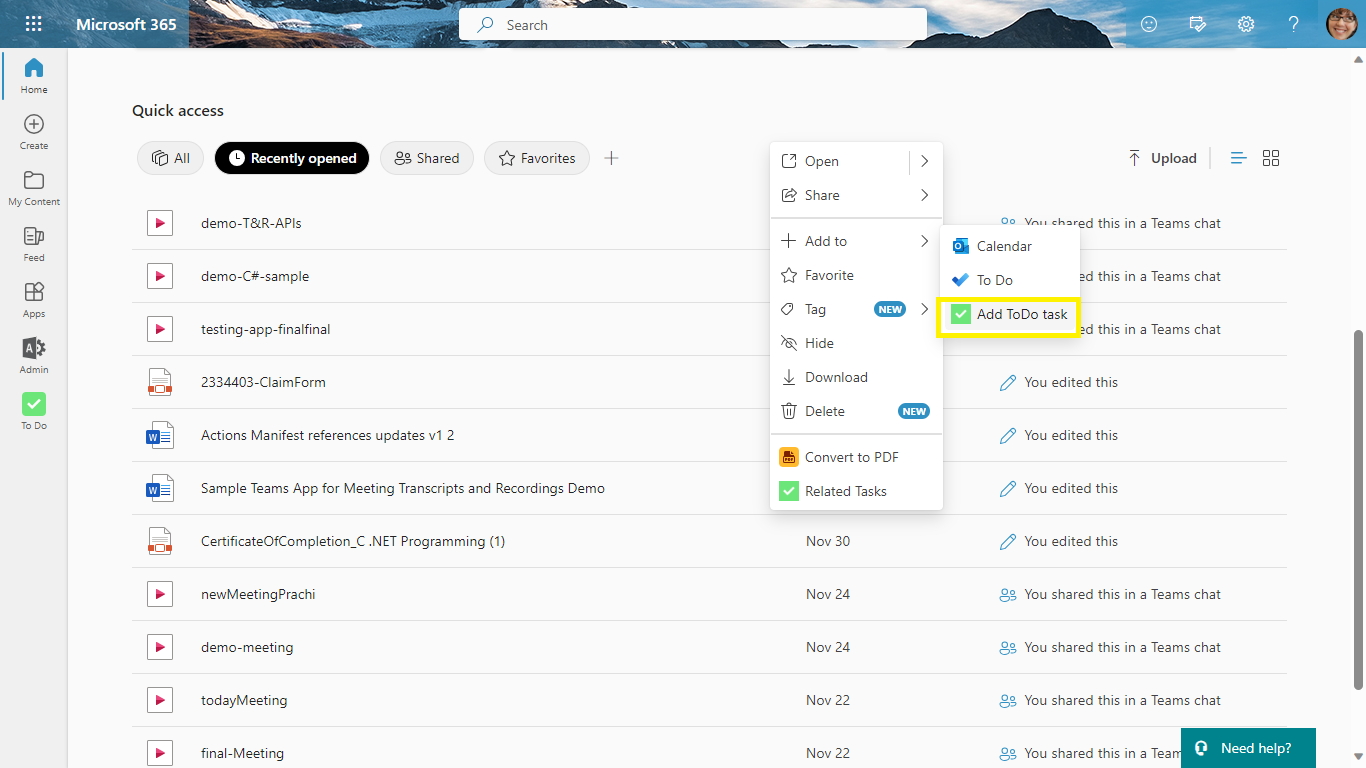Click video icon beside newMeetingPrachi
This screenshot has width=1366, height=768.
click(160, 594)
